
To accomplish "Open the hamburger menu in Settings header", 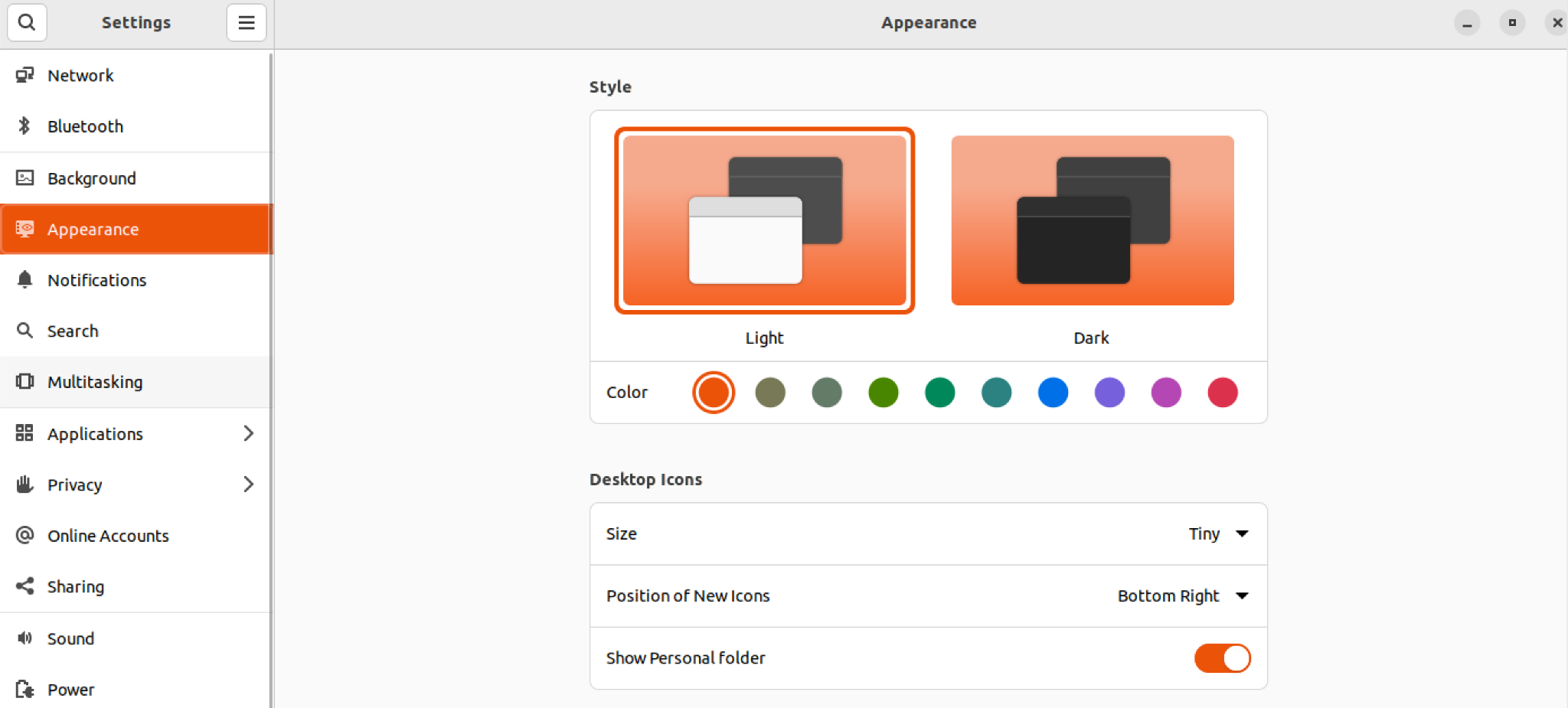I will [247, 22].
